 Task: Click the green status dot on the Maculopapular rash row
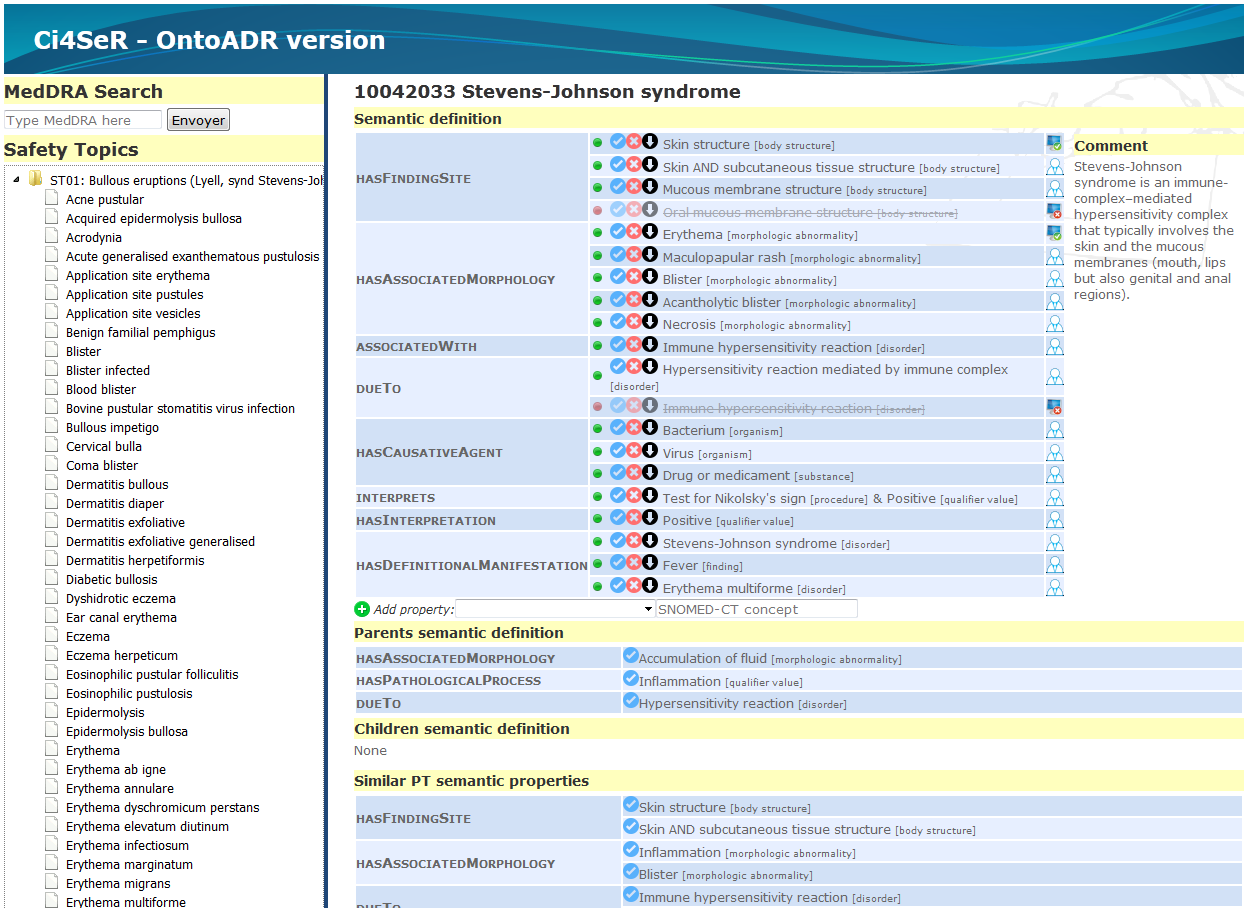[x=598, y=257]
